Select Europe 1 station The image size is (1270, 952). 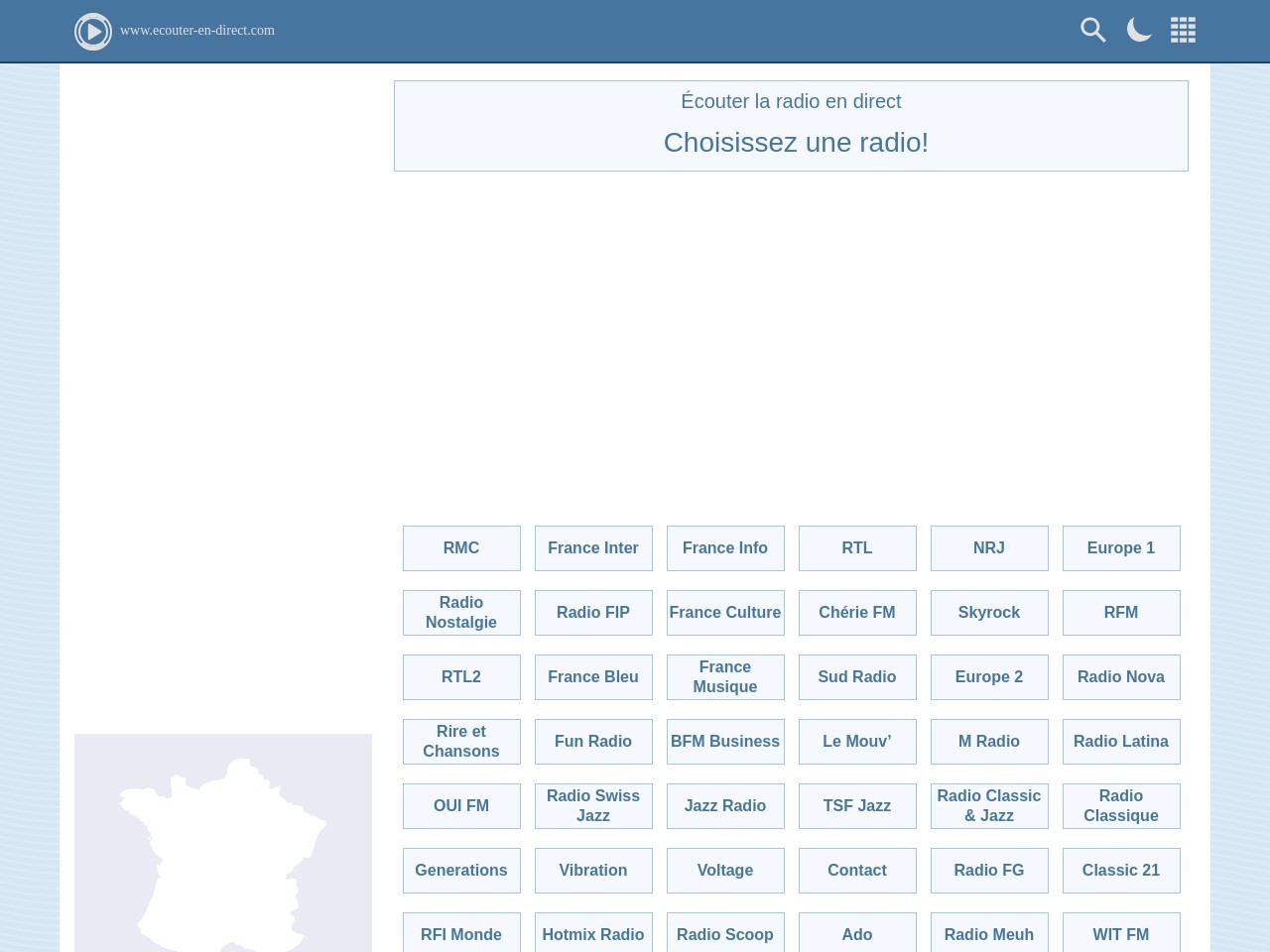[x=1121, y=548]
